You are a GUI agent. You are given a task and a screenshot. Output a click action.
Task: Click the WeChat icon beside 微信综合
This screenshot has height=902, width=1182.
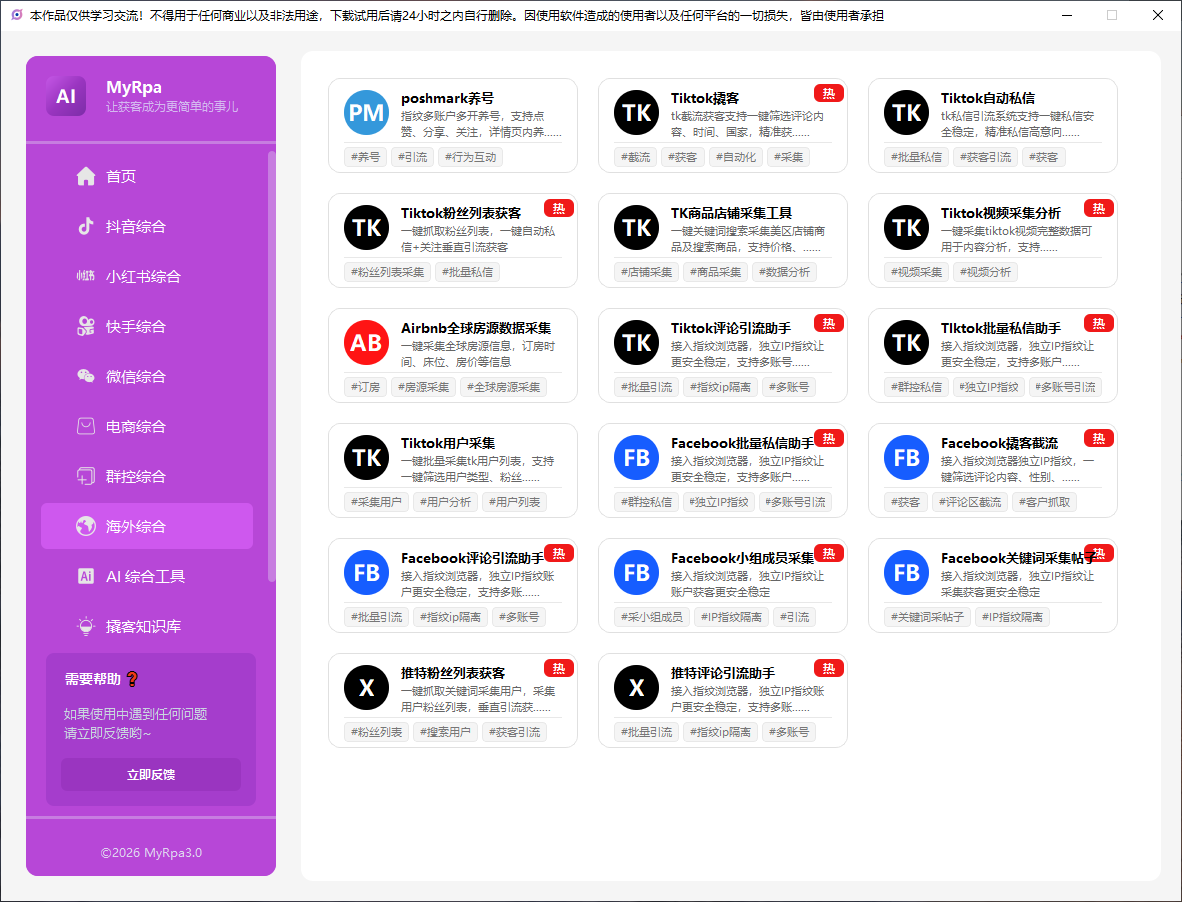pyautogui.click(x=86, y=376)
